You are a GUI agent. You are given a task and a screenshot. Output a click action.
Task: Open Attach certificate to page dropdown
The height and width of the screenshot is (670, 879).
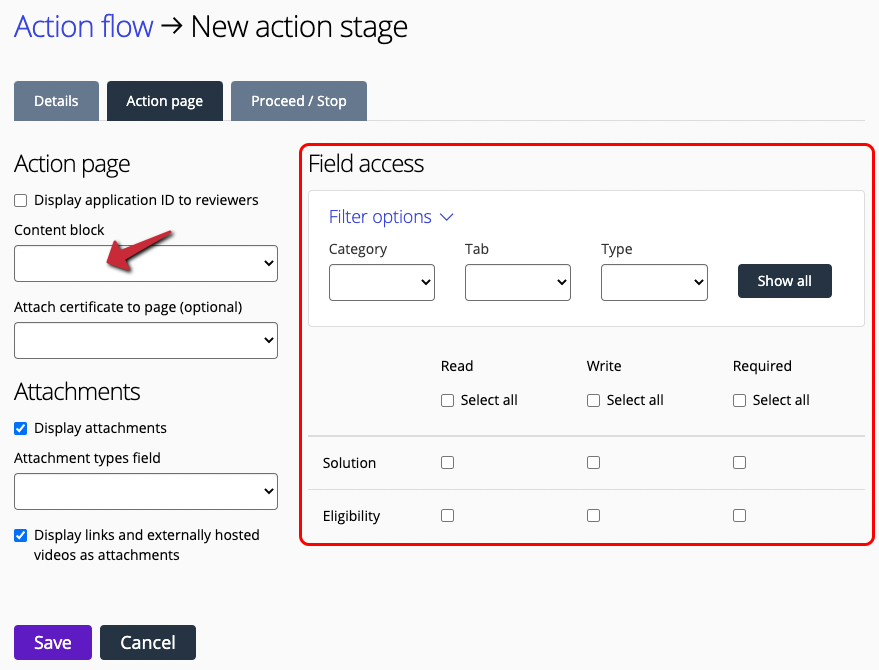[146, 340]
